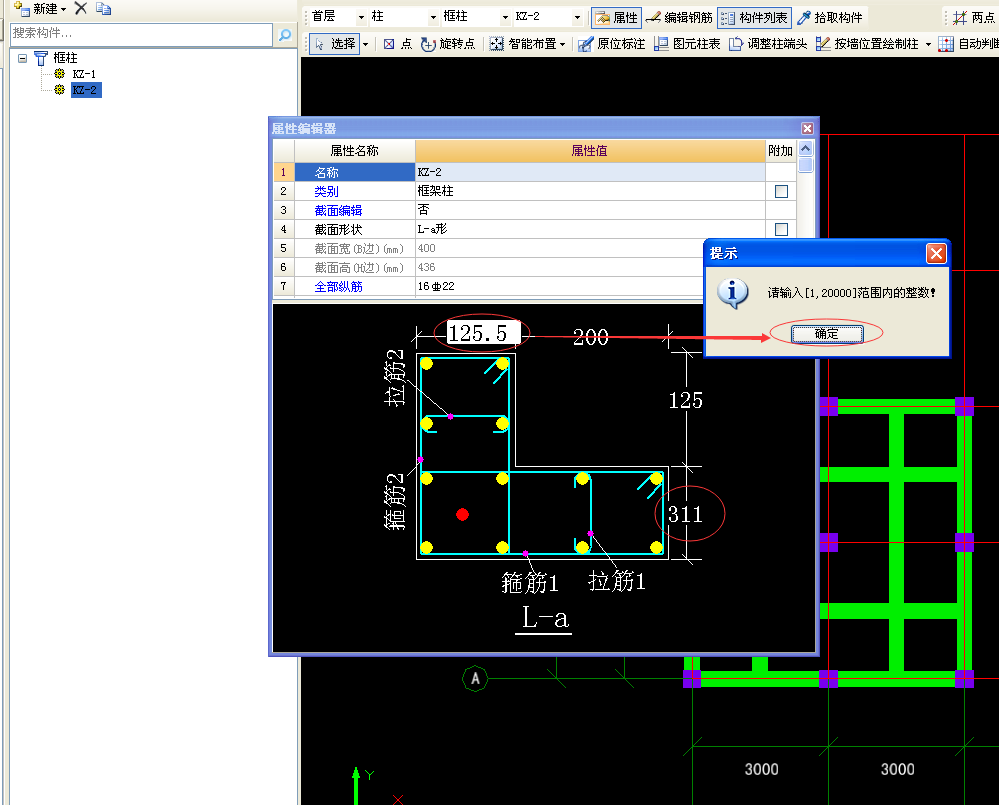Viewport: 999px width, 805px height.
Task: Click the 311 dimension in section diagram
Action: [686, 515]
